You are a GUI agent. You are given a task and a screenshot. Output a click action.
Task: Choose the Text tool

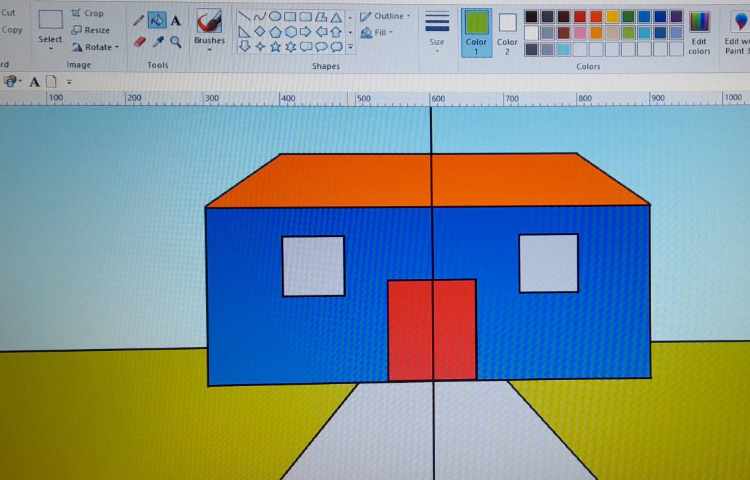[x=176, y=20]
